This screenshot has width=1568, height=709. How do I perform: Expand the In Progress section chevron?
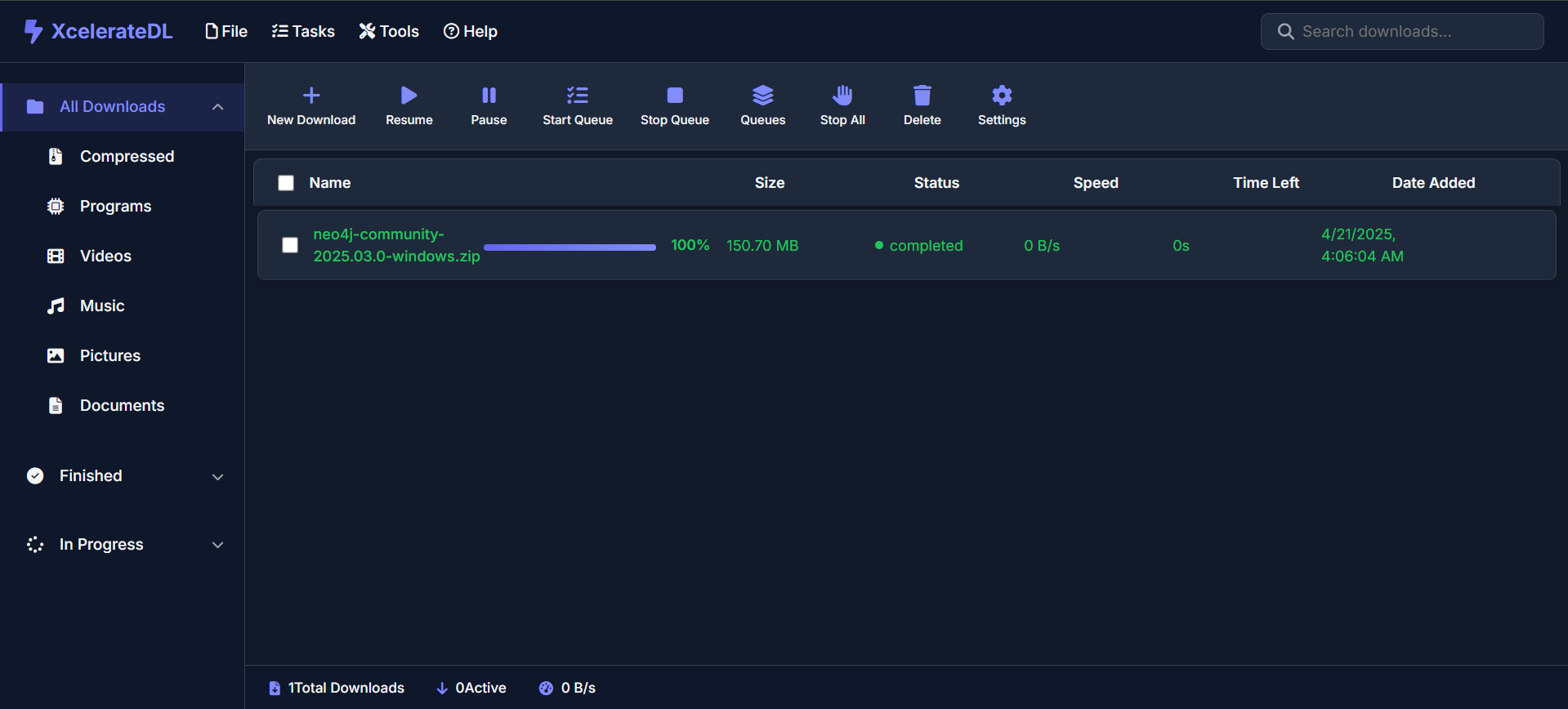[x=217, y=545]
